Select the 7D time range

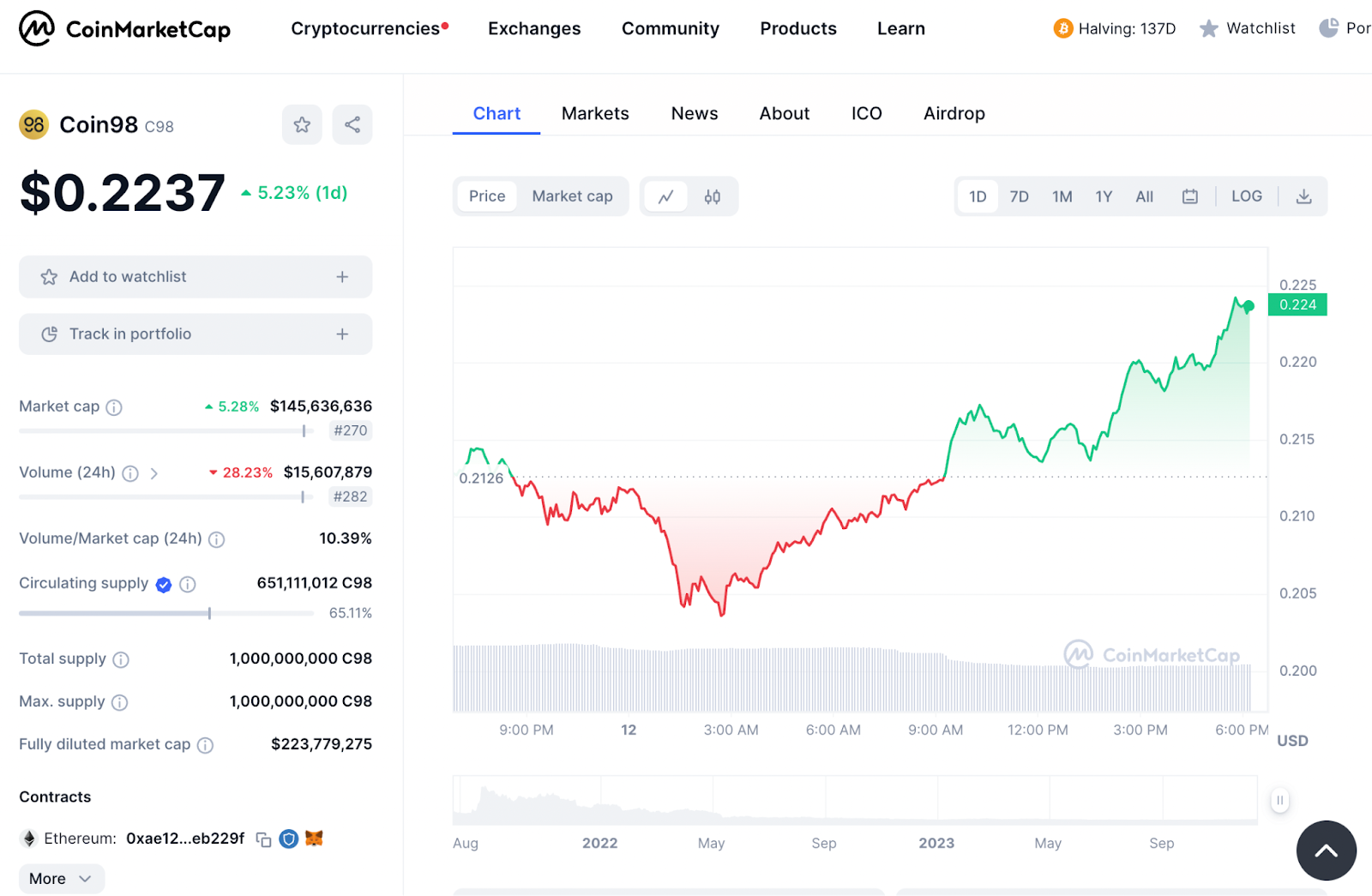point(1019,196)
